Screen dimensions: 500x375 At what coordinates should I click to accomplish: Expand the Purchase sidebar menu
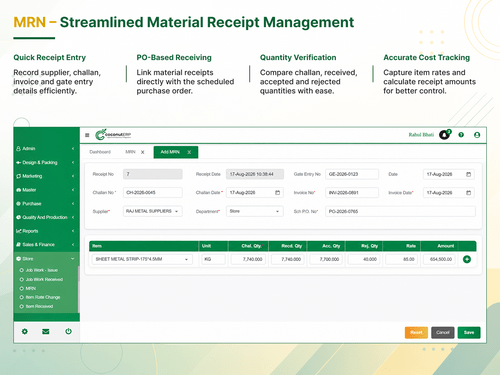point(46,203)
